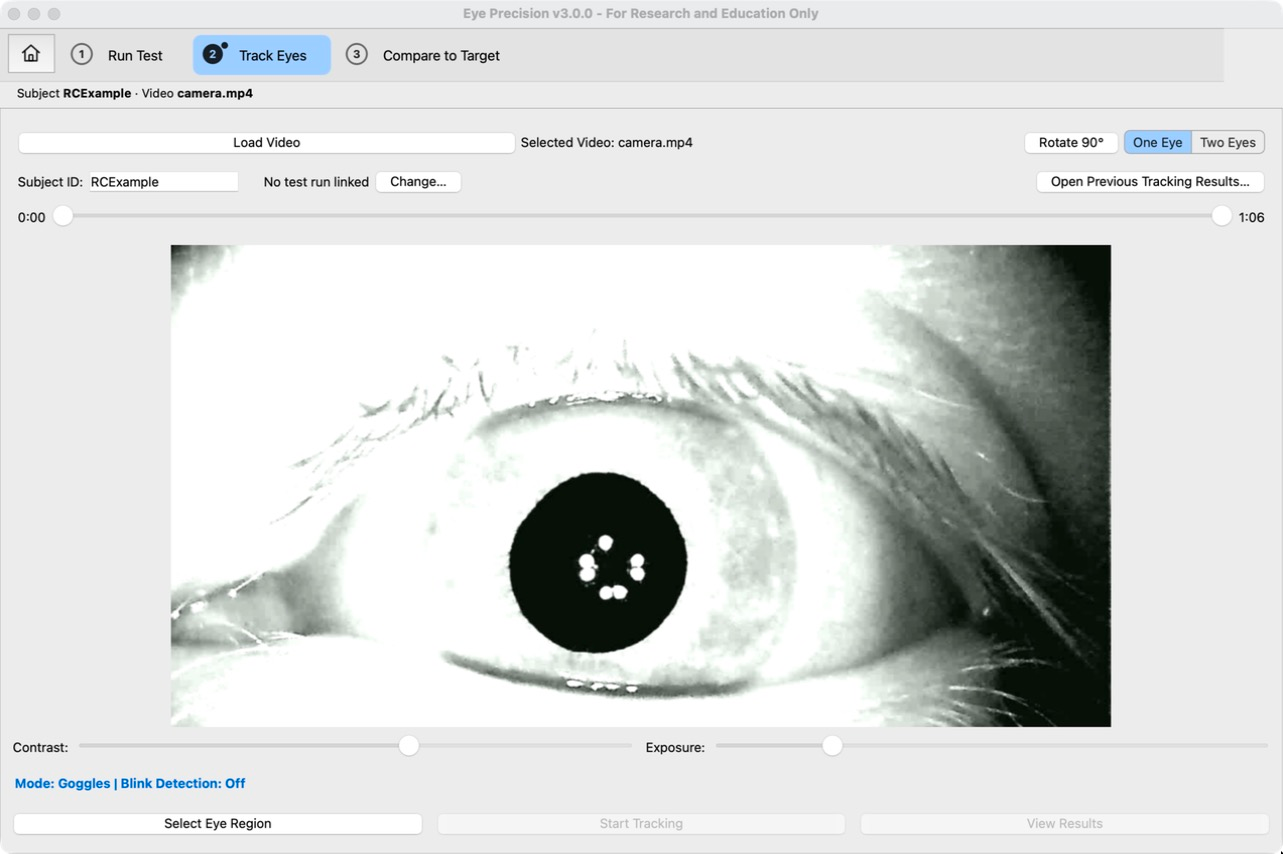This screenshot has height=854, width=1283.
Task: Click the Exposure slider handle
Action: pyautogui.click(x=832, y=745)
